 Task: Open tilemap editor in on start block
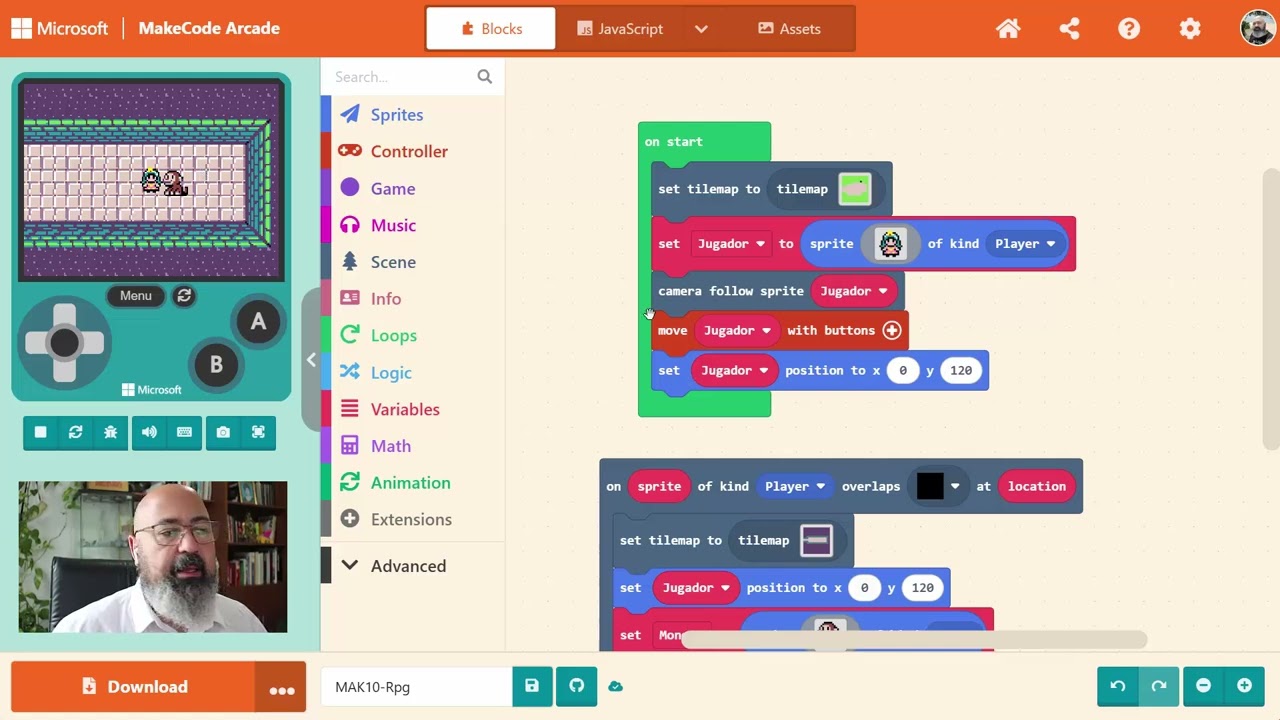click(x=855, y=189)
